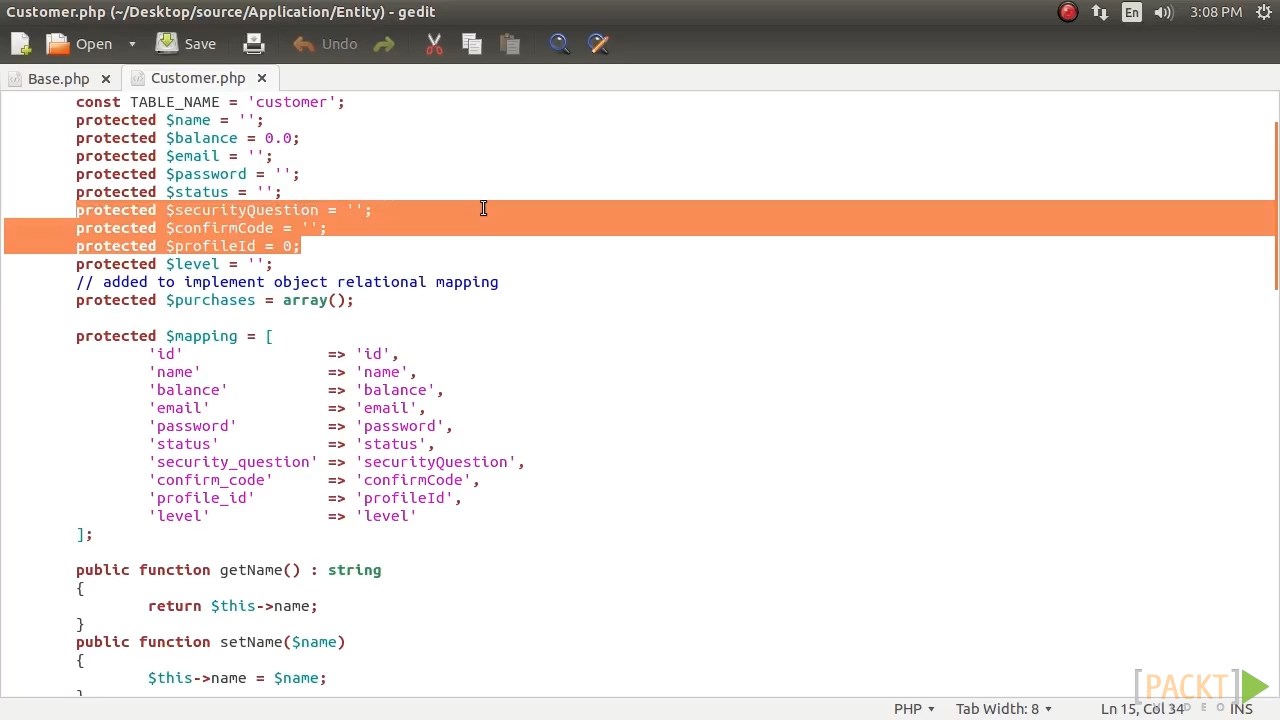Open the PHP language selector
The image size is (1280, 720).
[914, 708]
